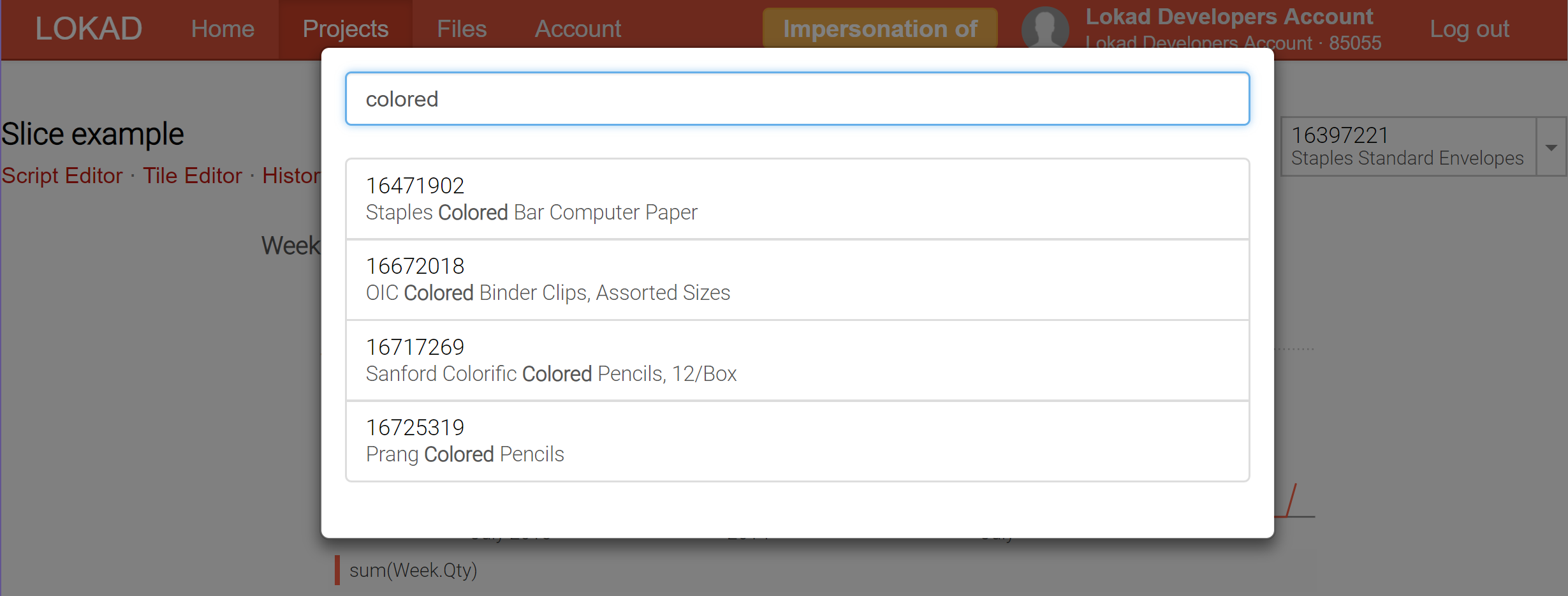The height and width of the screenshot is (596, 1568).
Task: Switch to the Projects section
Action: click(x=345, y=28)
